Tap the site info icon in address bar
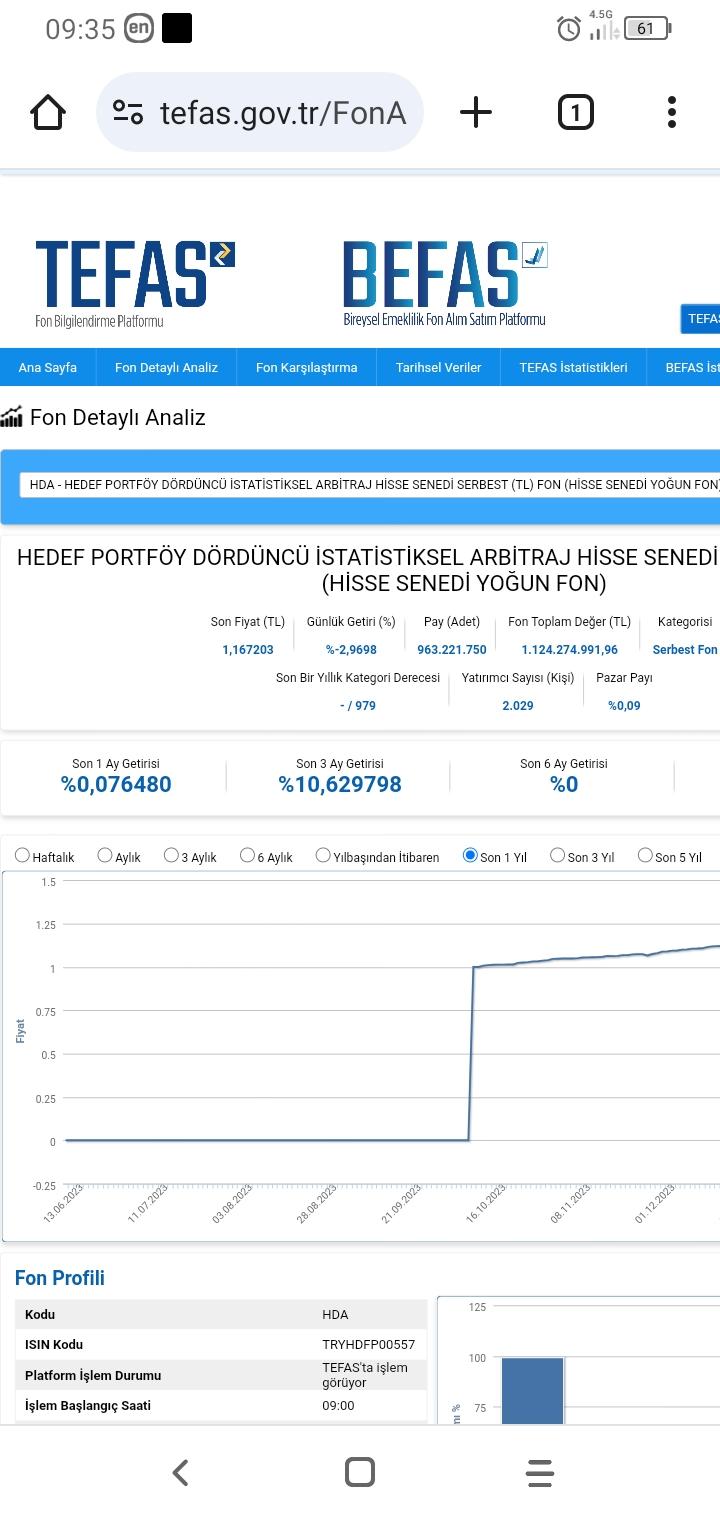Viewport: 720px width, 1520px height. (128, 112)
